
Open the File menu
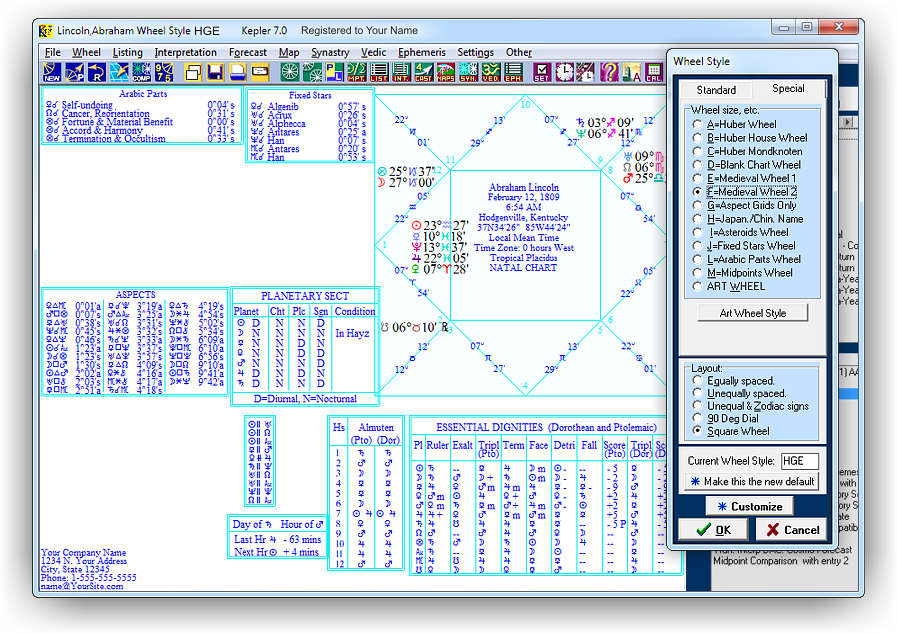(x=53, y=52)
